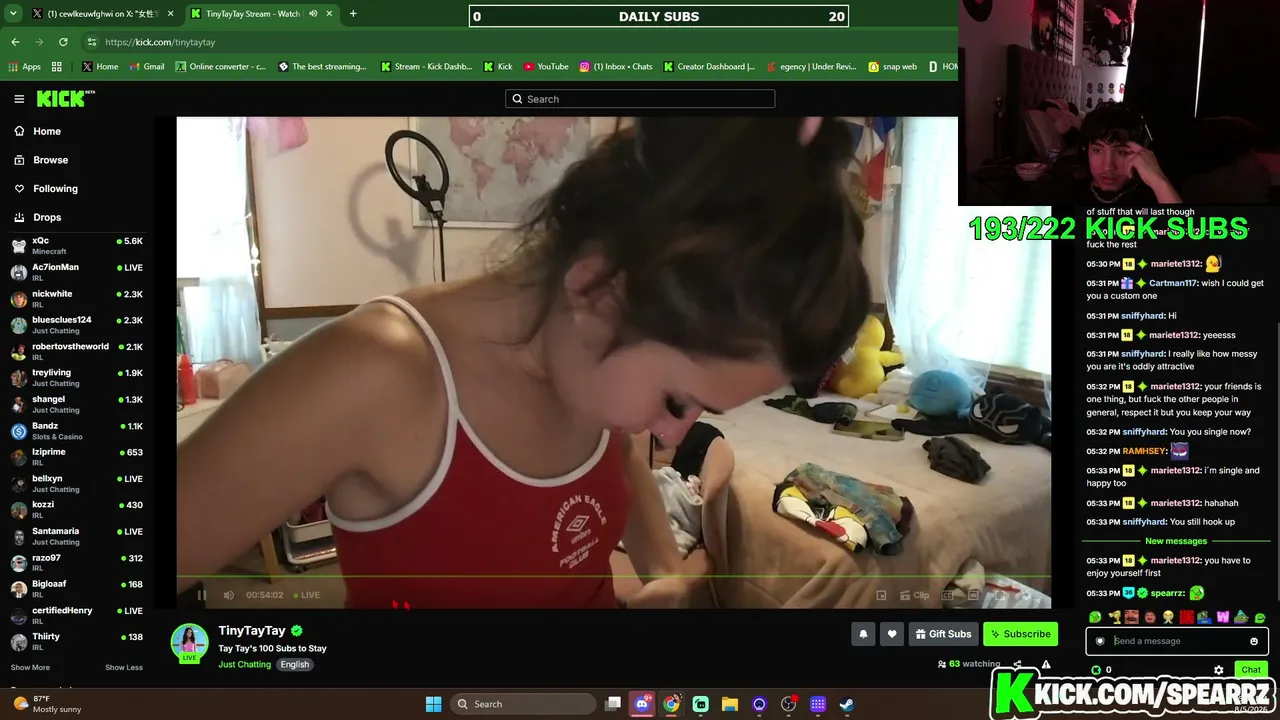Viewport: 1280px width, 720px height.
Task: Click Show More in recommended channels
Action: coord(30,667)
